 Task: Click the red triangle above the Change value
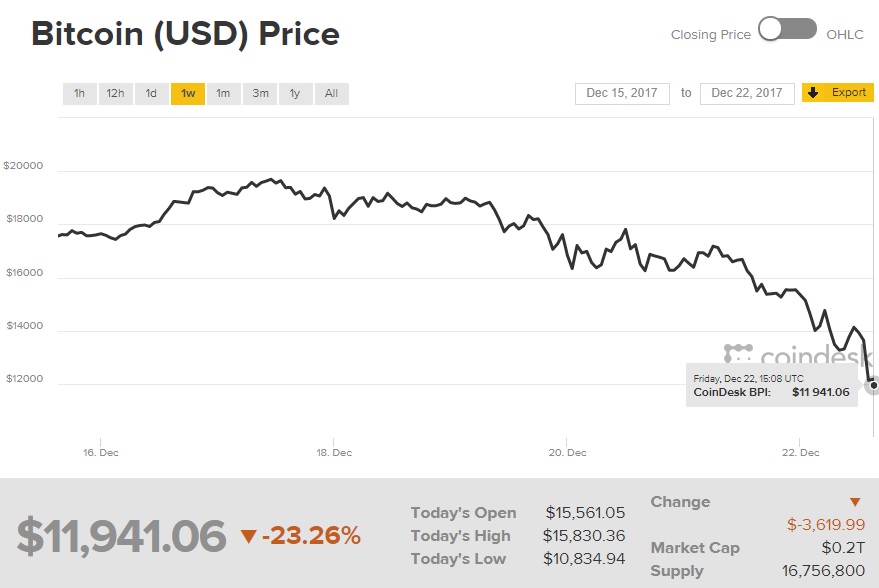pyautogui.click(x=856, y=500)
